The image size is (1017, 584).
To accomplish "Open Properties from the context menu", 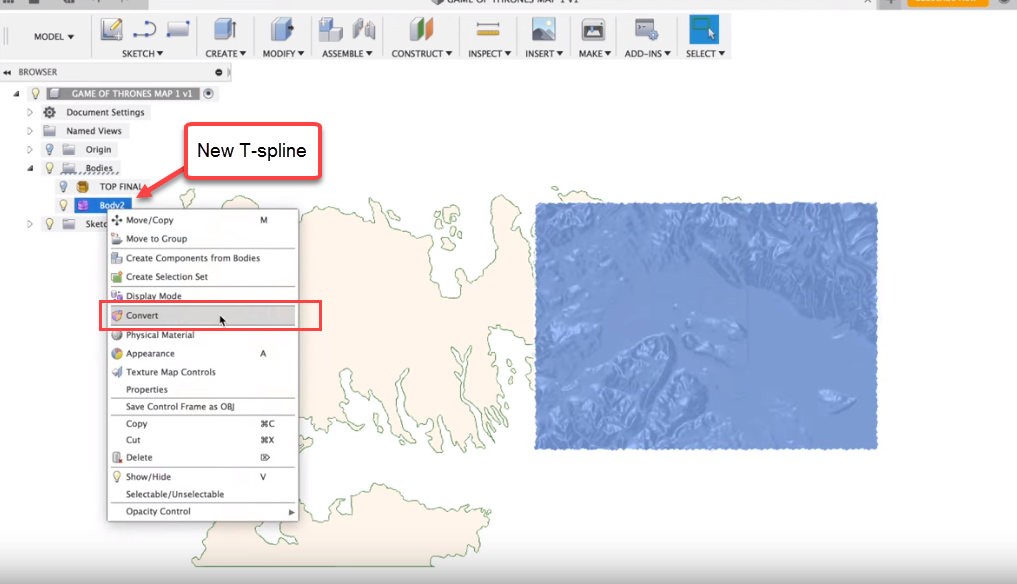I will pos(202,389).
